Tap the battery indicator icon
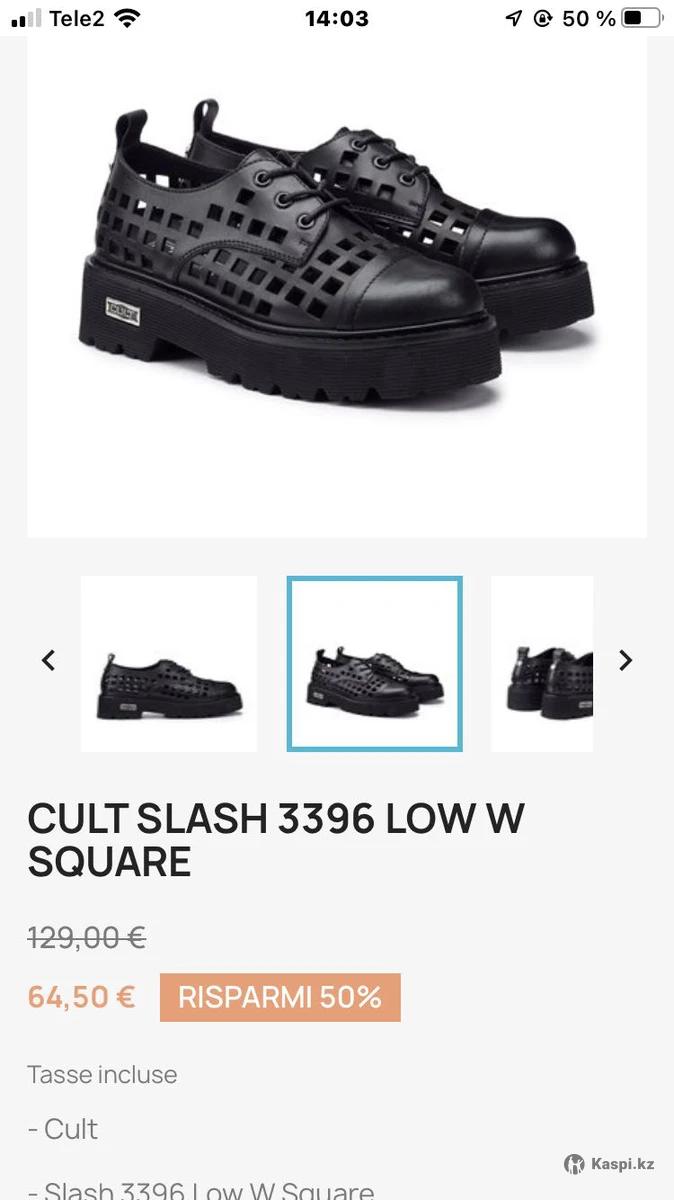This screenshot has height=1200, width=674. [x=642, y=18]
